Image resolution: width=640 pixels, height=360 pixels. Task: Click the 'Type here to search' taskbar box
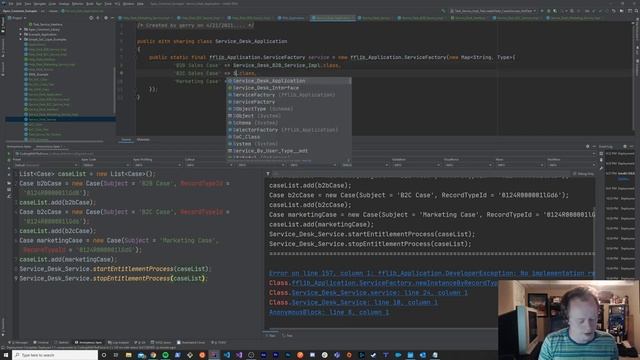point(55,355)
